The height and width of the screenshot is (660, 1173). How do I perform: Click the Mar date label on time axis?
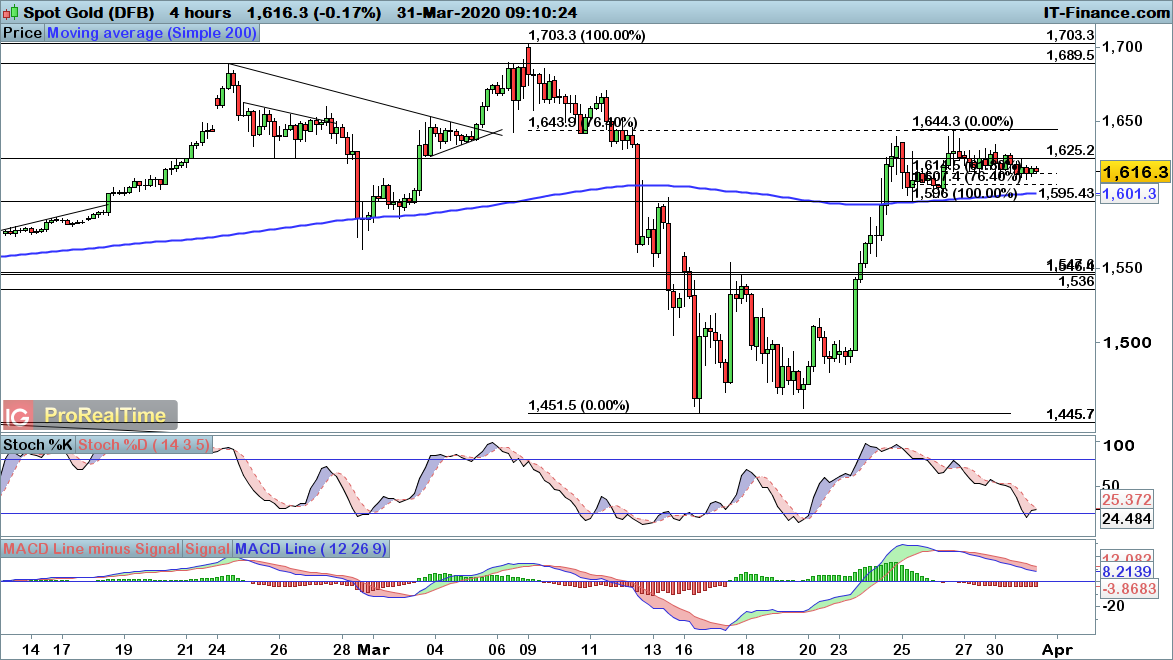tap(373, 650)
